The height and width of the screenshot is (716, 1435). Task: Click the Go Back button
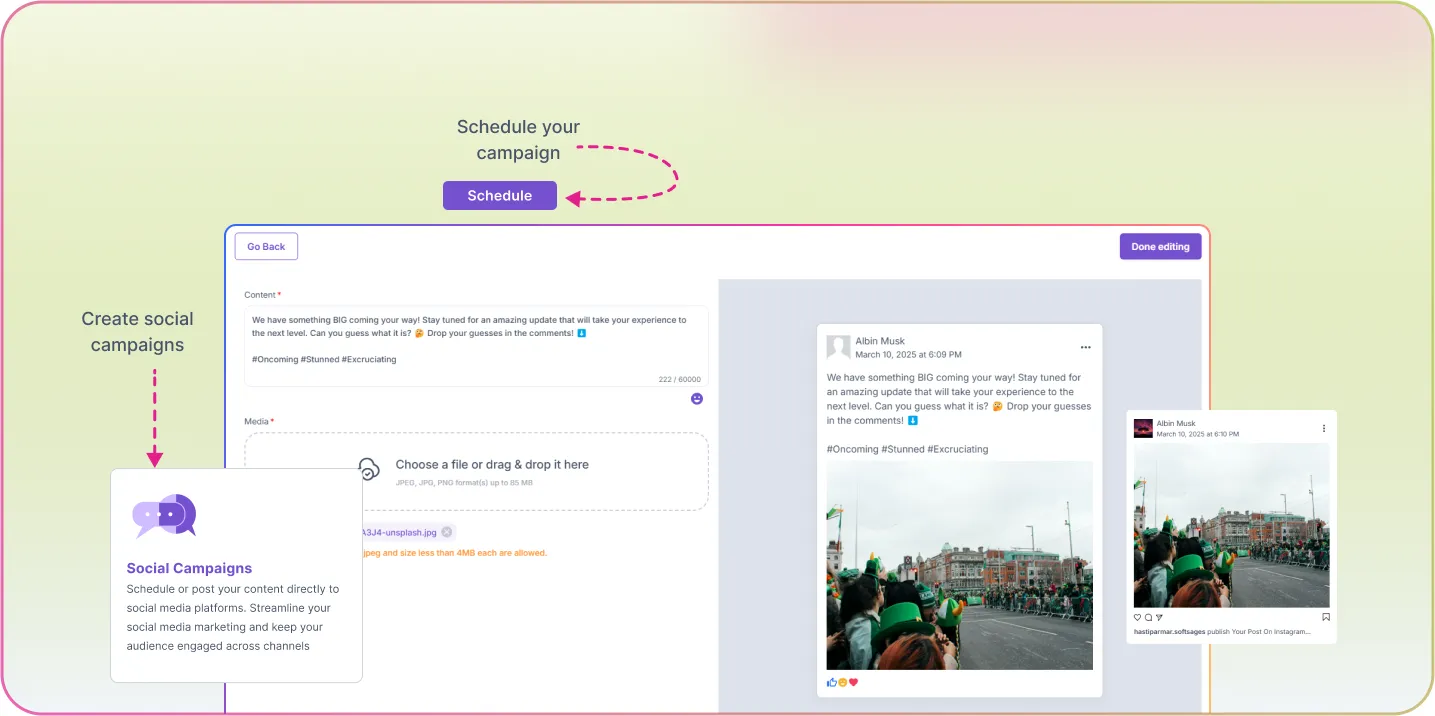click(x=265, y=246)
